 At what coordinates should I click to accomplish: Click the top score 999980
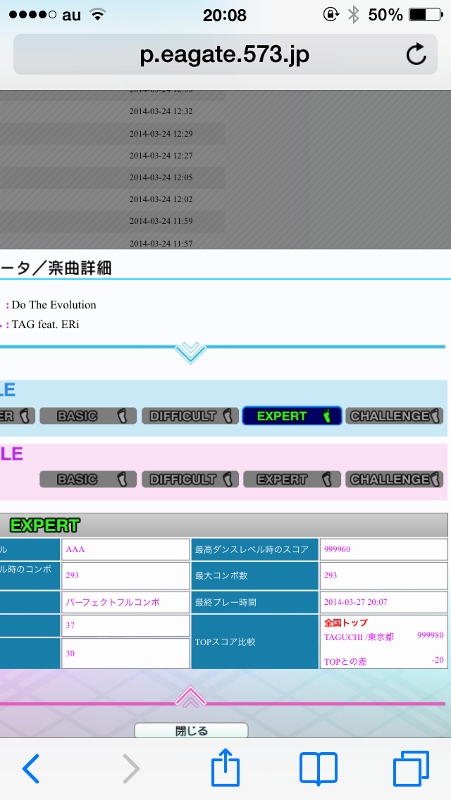(x=430, y=634)
